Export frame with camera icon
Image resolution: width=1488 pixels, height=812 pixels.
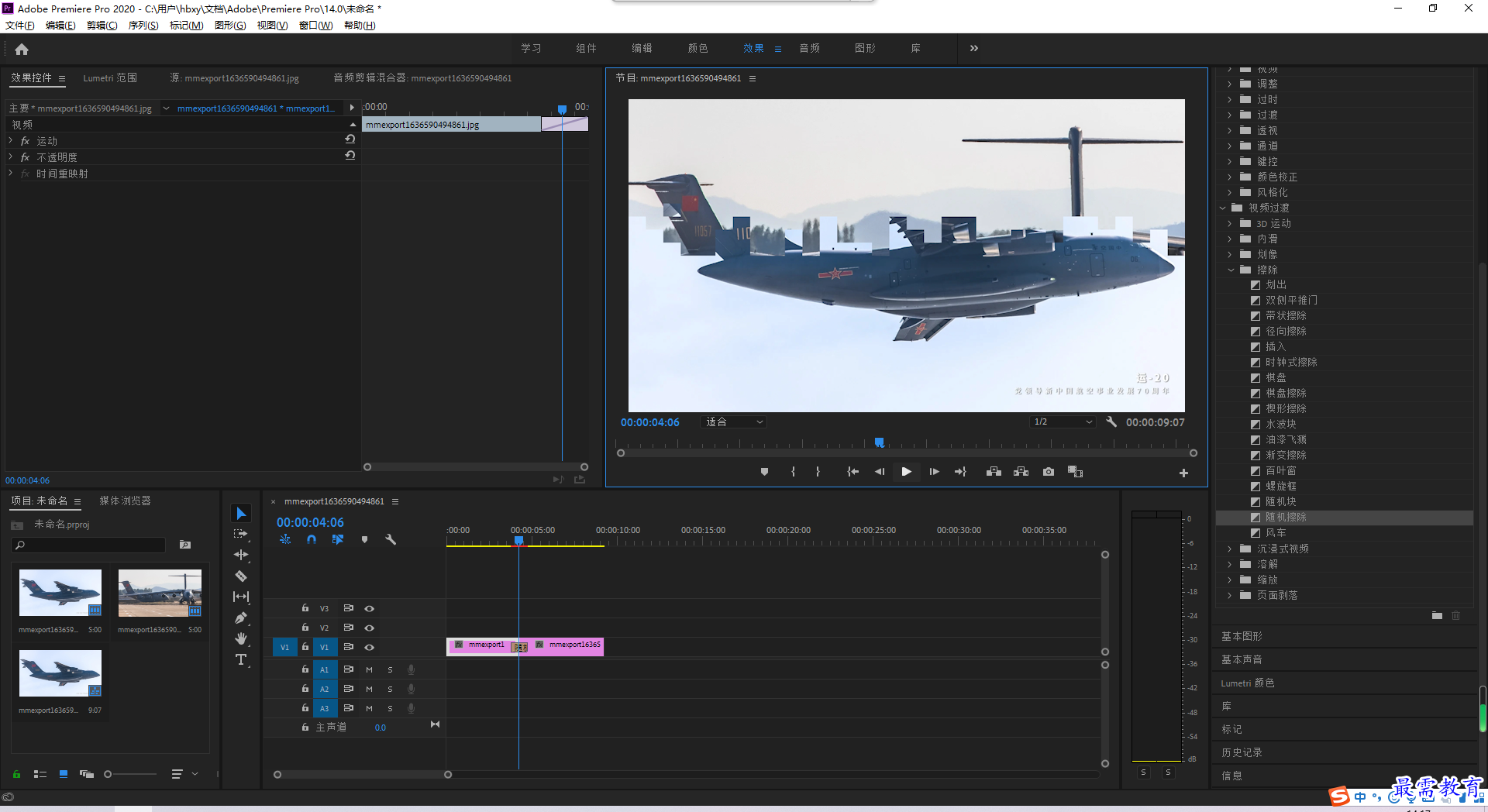pos(1049,472)
